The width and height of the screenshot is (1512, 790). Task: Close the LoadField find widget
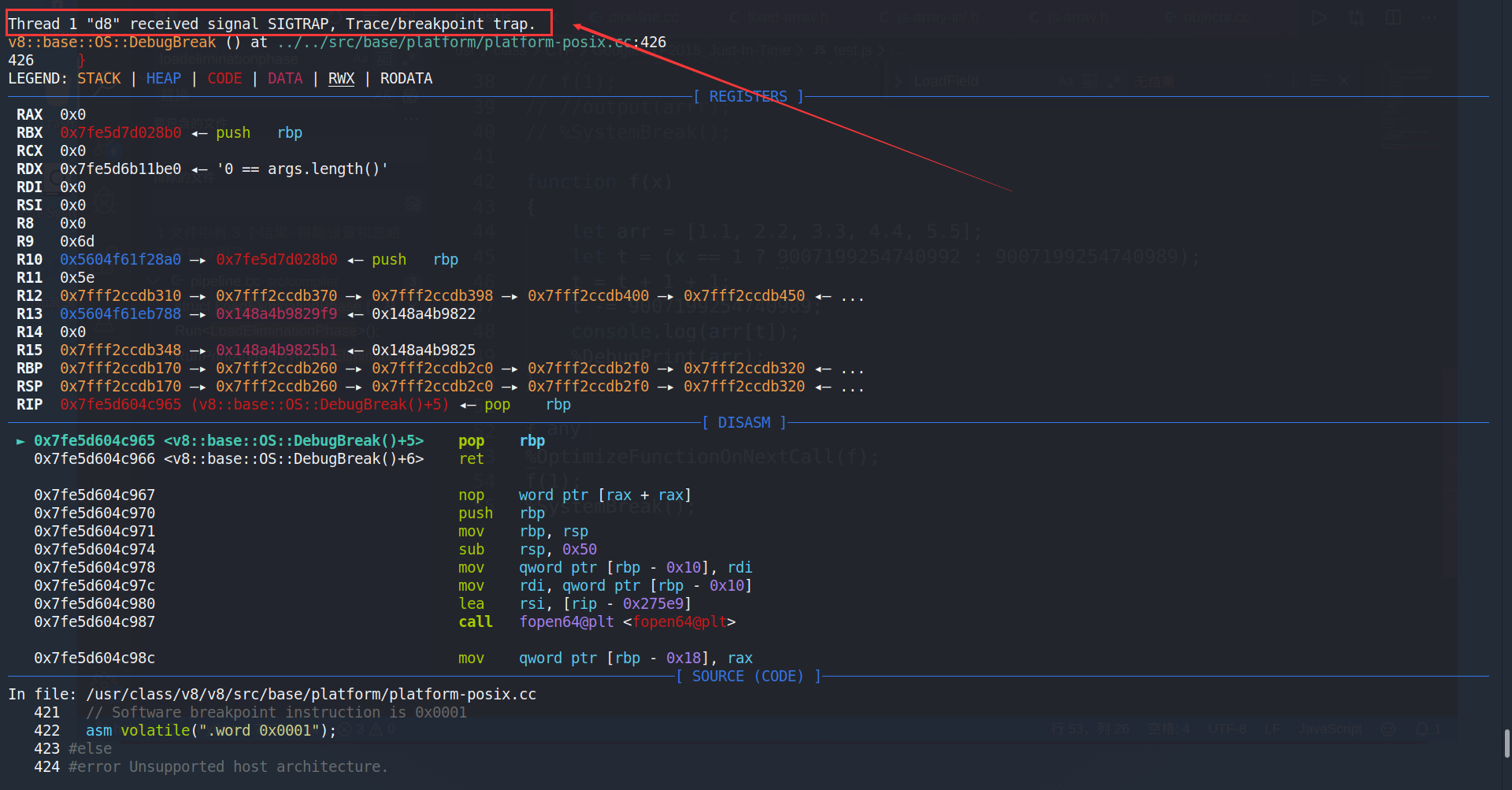pyautogui.click(x=1343, y=81)
